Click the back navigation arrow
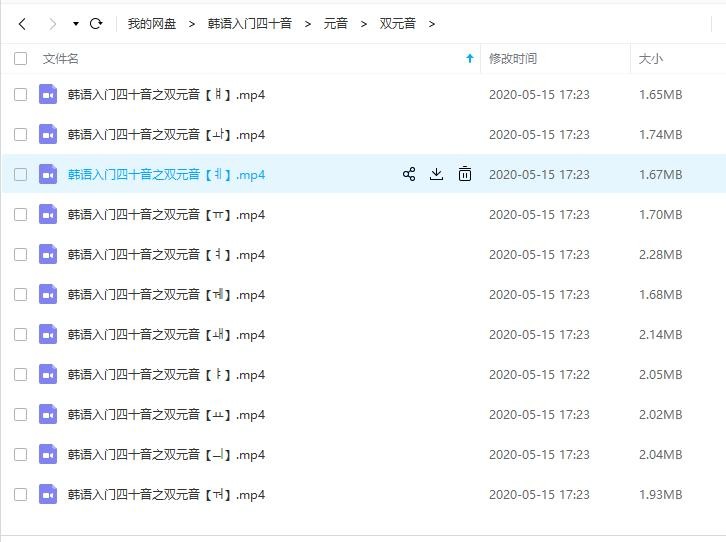The image size is (726, 542). click(22, 23)
